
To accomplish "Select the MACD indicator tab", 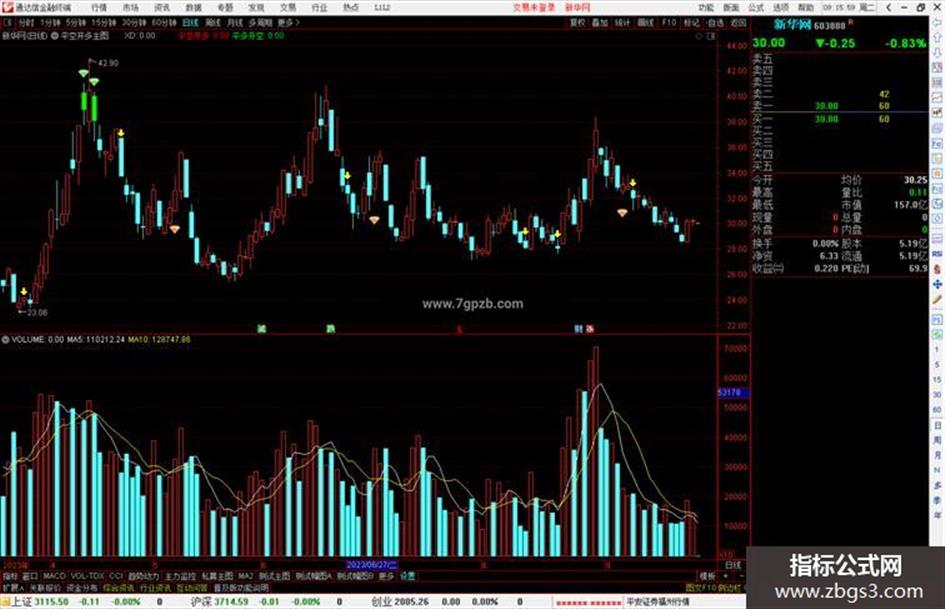I will click(54, 576).
